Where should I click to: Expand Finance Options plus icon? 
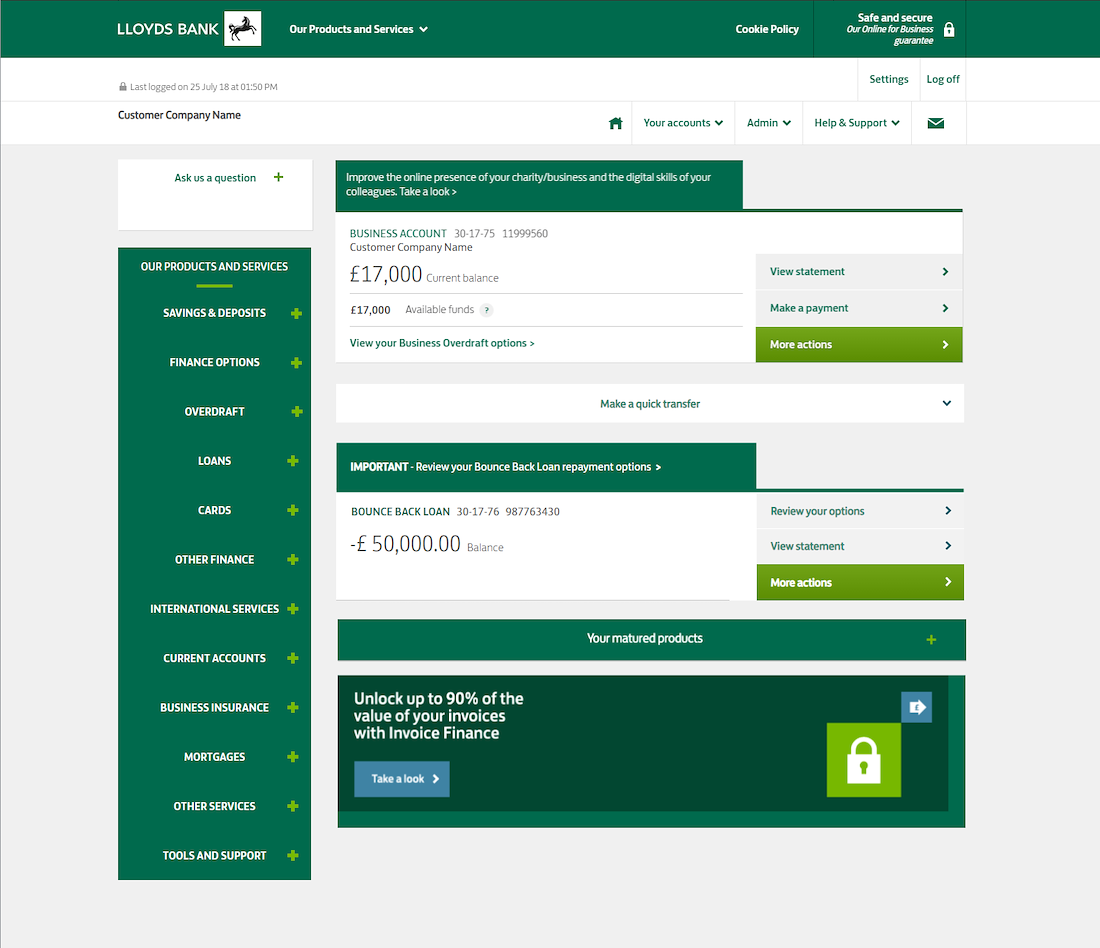tap(296, 363)
